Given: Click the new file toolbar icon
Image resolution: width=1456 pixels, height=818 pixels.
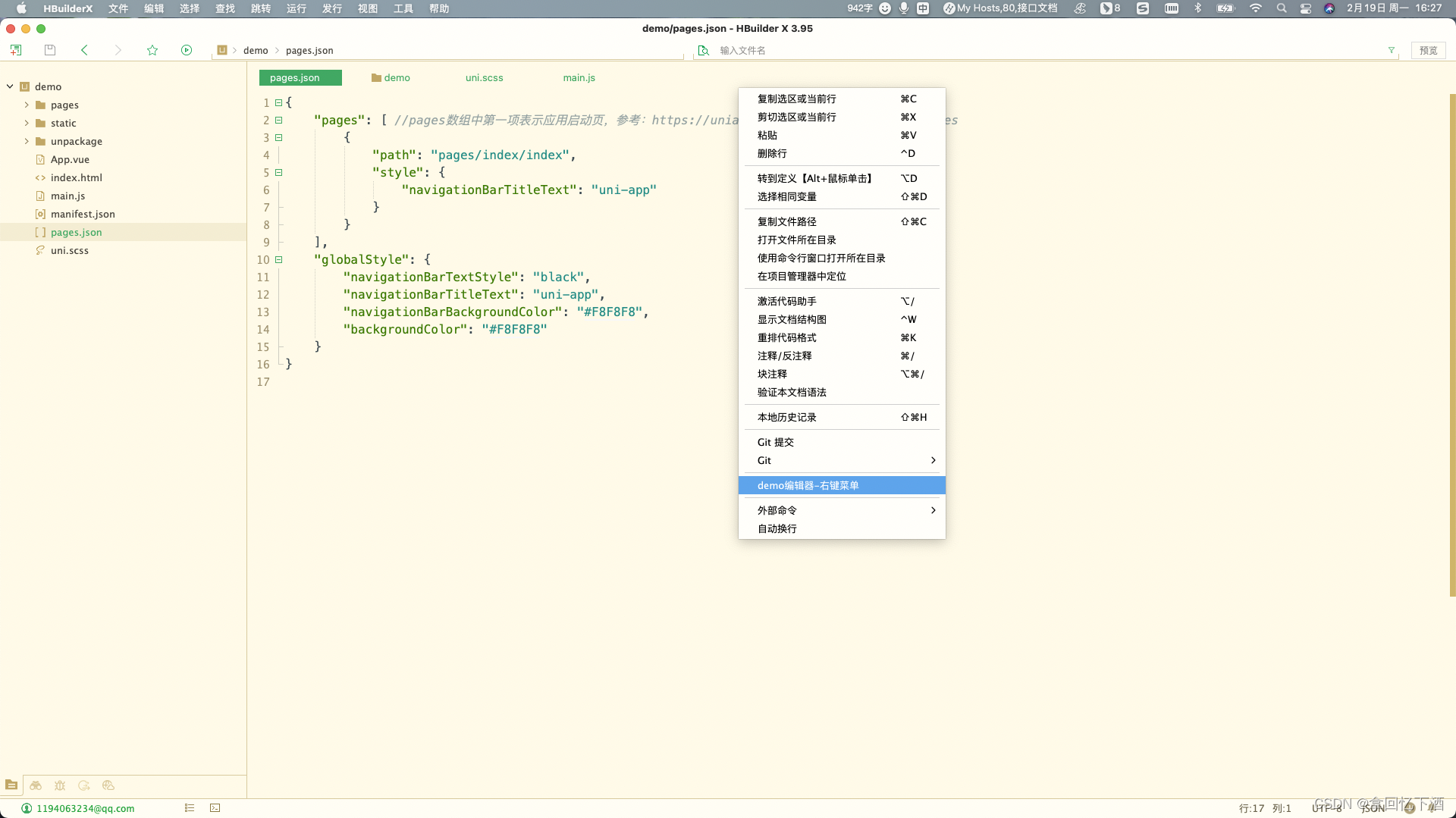Looking at the screenshot, I should coord(16,50).
